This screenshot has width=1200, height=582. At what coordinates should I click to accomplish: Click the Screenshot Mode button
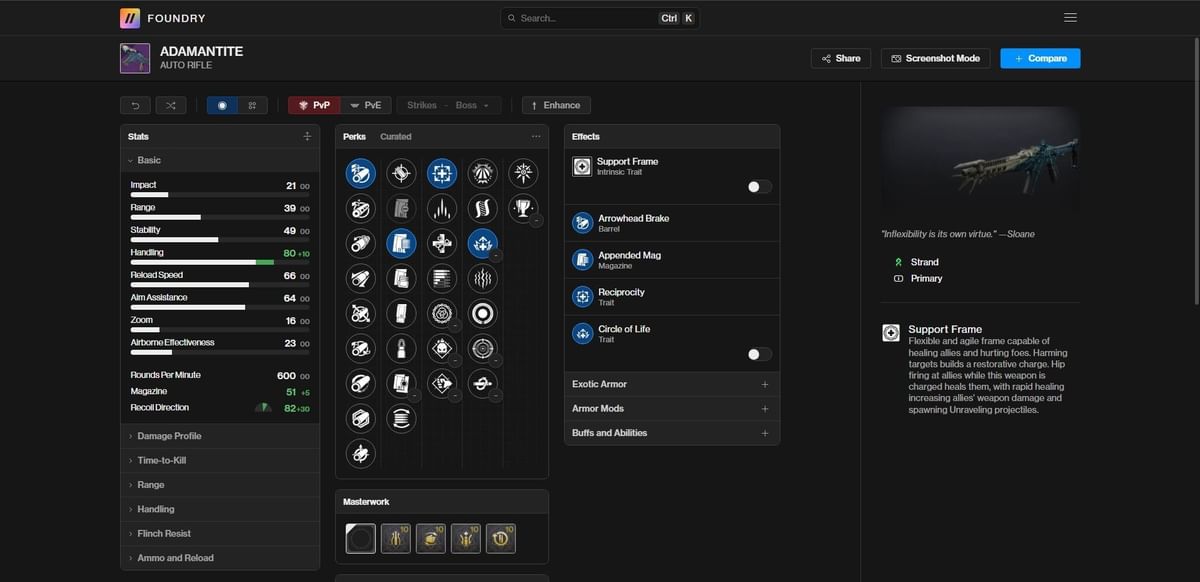(x=935, y=58)
